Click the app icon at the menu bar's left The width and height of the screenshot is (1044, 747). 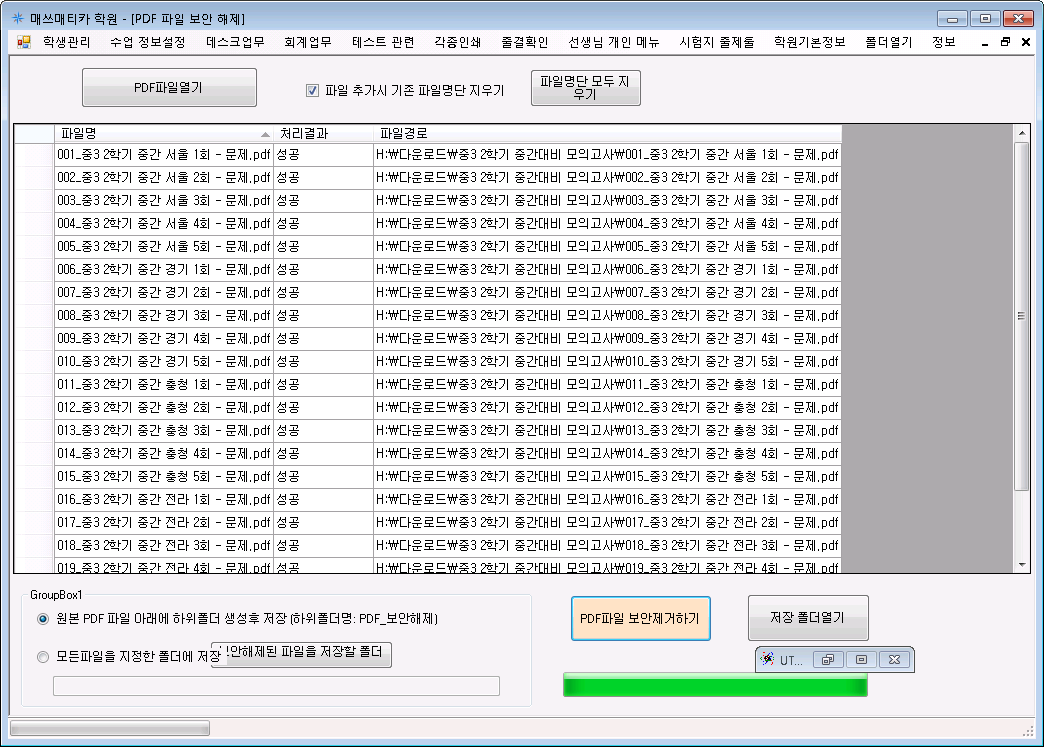(x=24, y=43)
